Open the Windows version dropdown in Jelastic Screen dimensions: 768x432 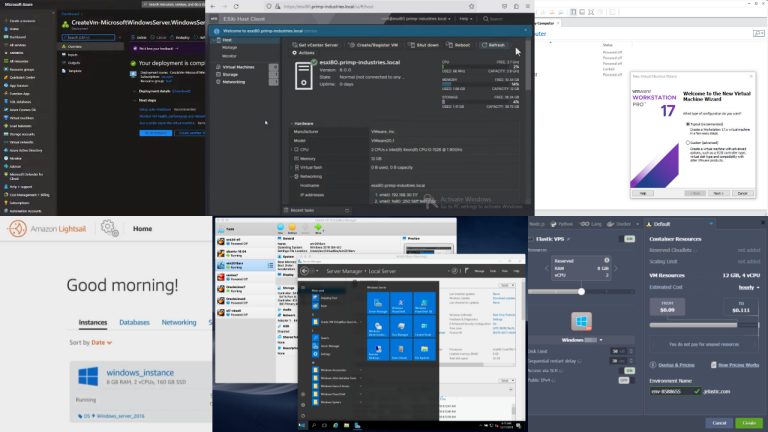coord(582,340)
